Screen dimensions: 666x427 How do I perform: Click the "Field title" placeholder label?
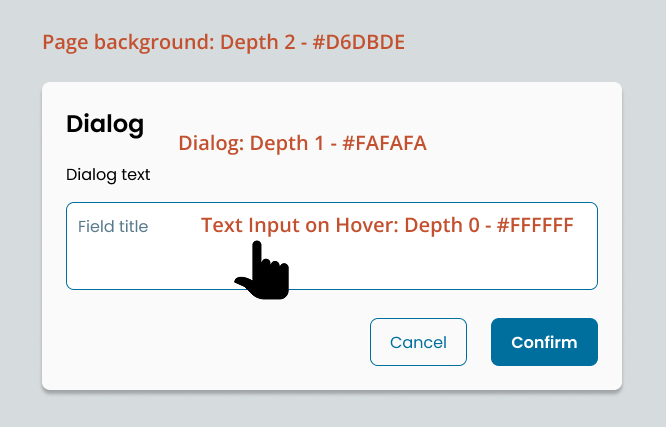point(113,226)
